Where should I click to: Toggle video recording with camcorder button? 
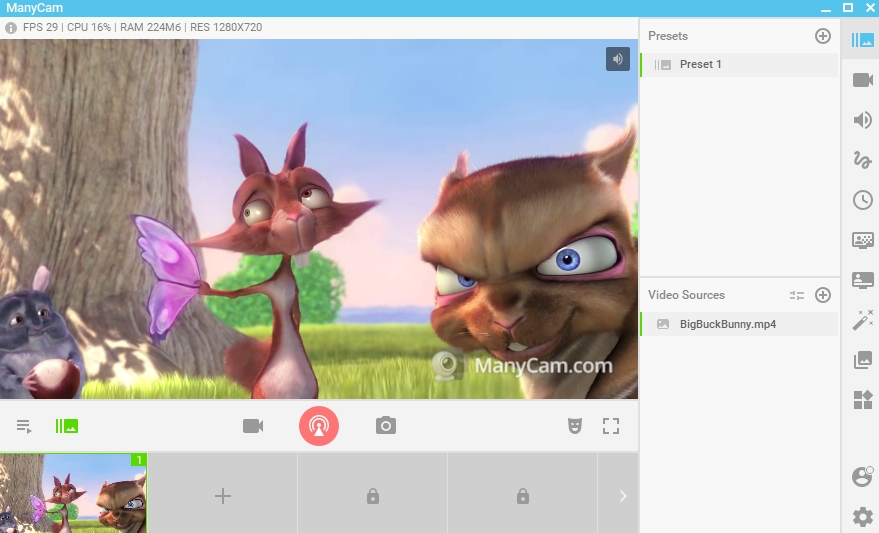coord(253,426)
